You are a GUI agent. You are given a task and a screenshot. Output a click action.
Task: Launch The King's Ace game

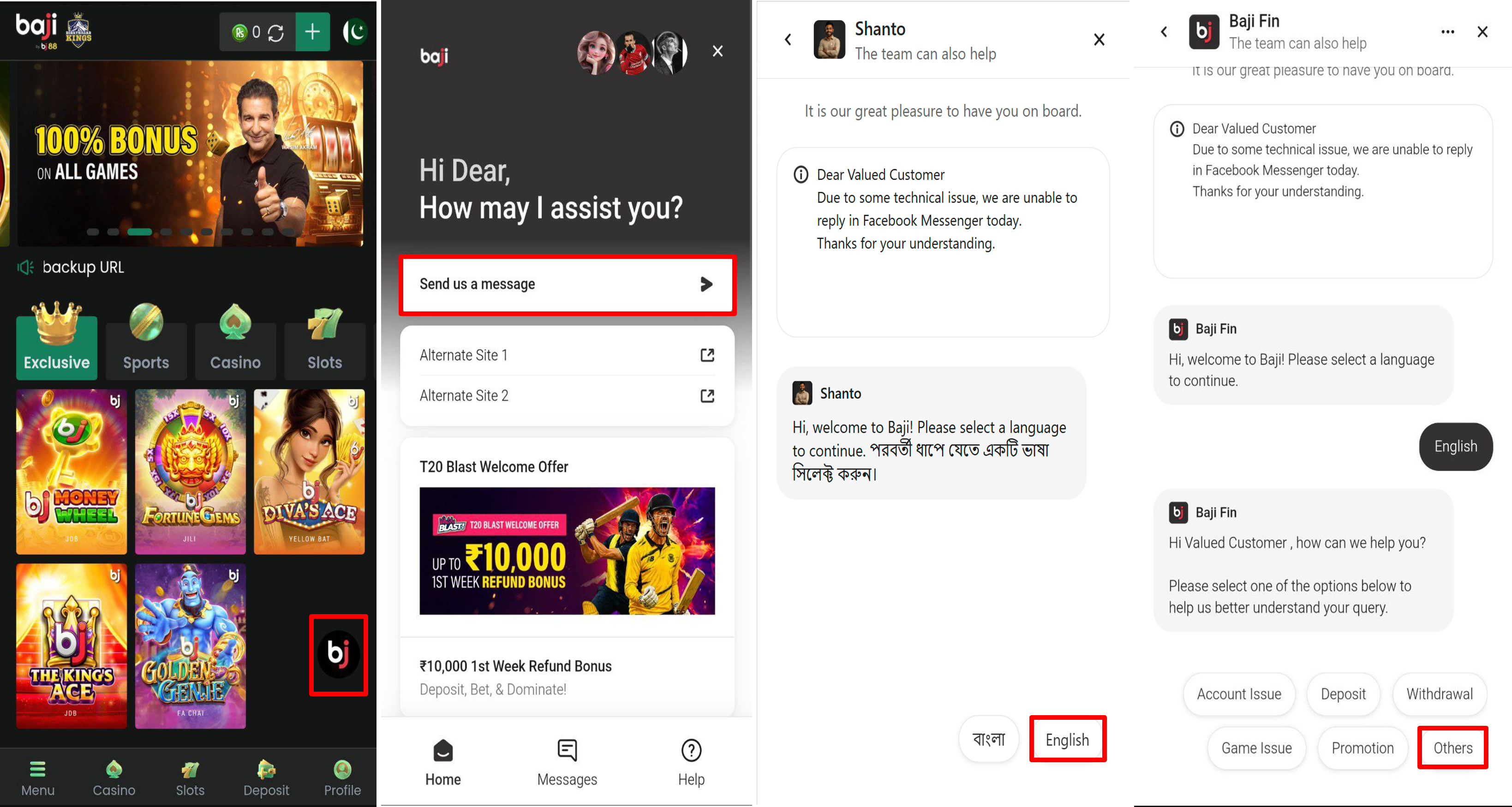72,646
